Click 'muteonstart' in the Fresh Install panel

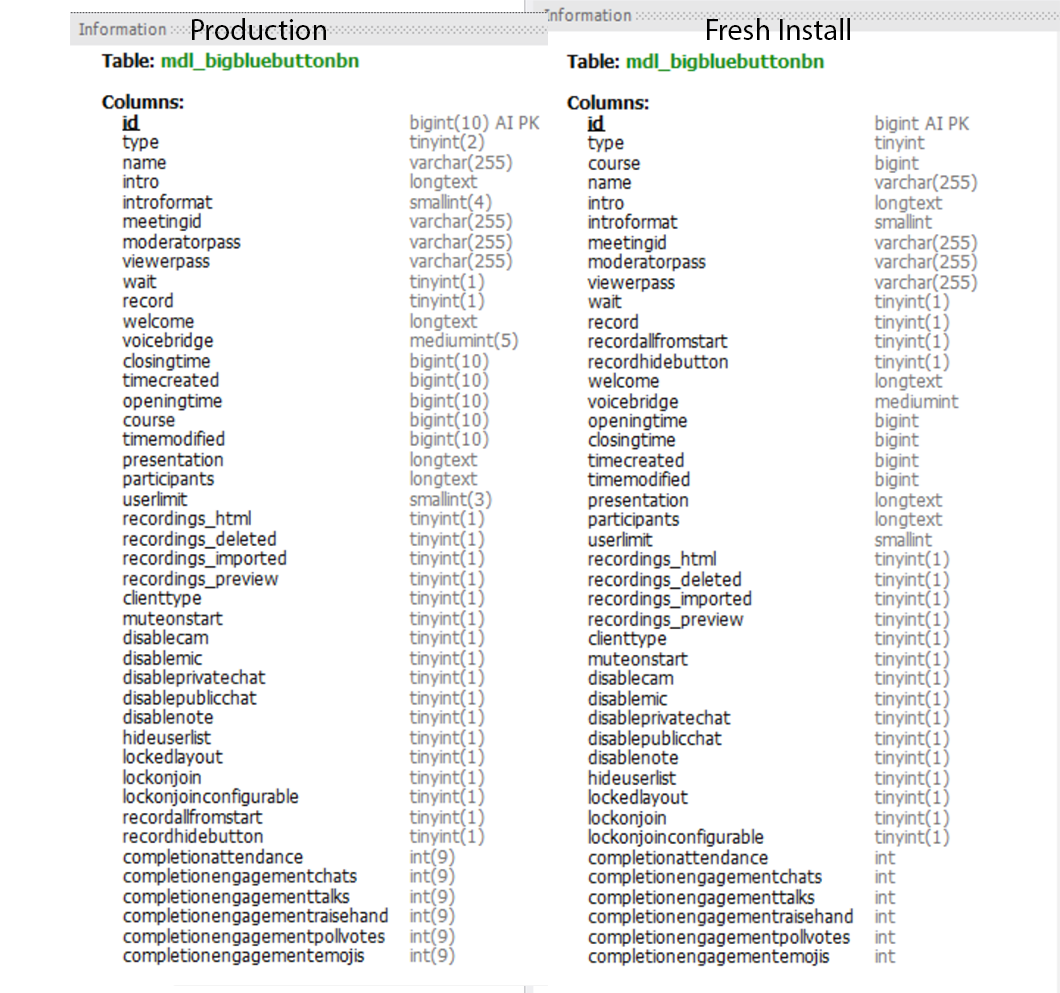coord(637,659)
